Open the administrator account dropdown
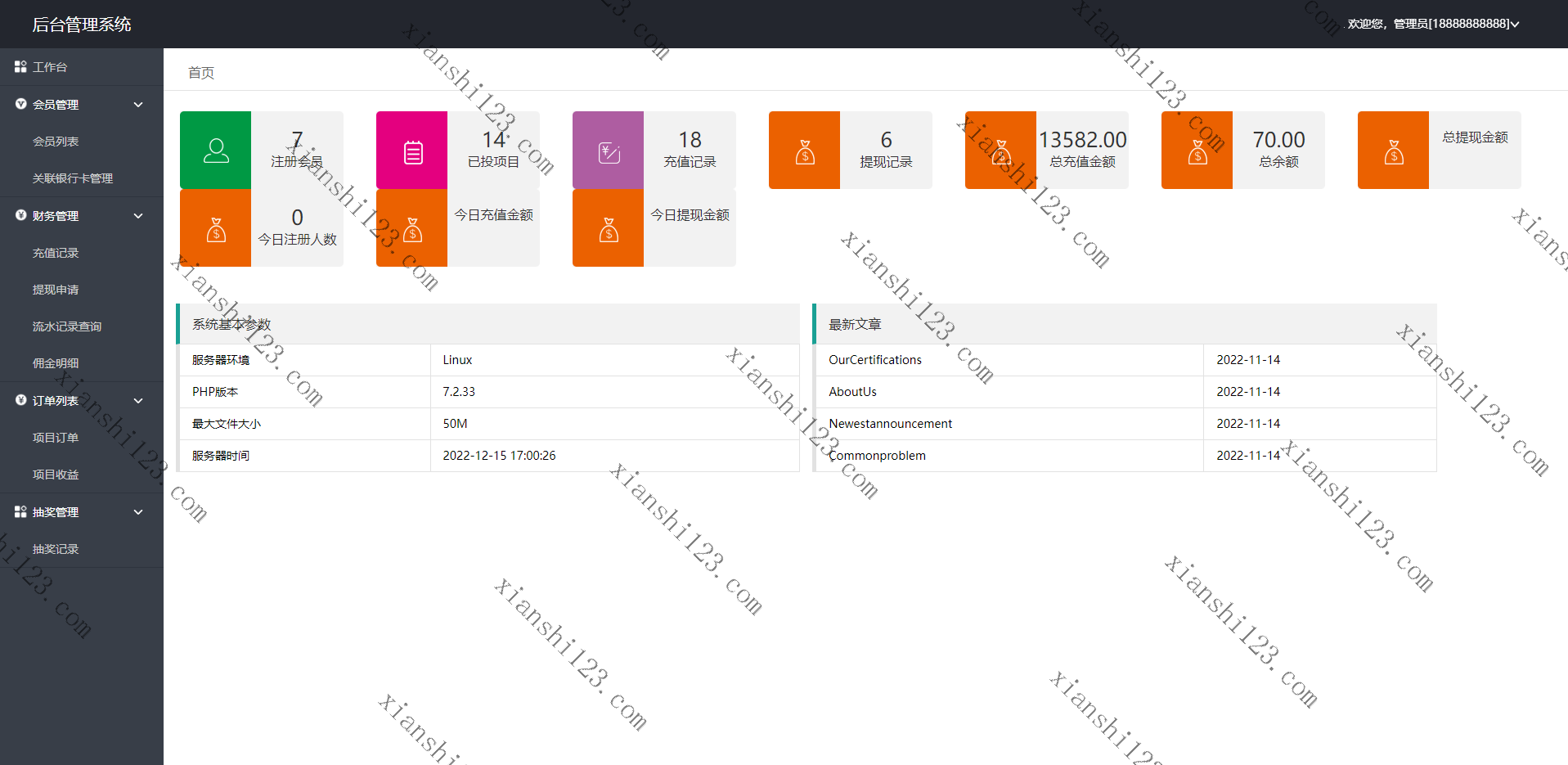 (1433, 24)
